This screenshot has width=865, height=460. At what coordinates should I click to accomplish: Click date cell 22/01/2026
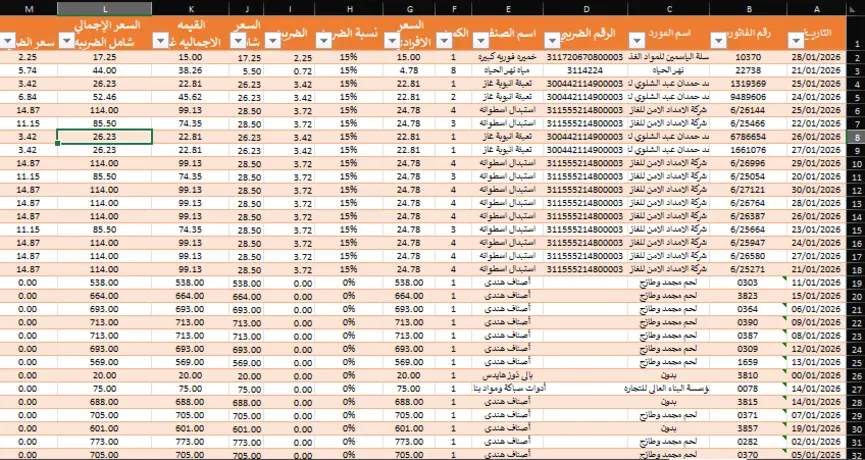point(816,124)
